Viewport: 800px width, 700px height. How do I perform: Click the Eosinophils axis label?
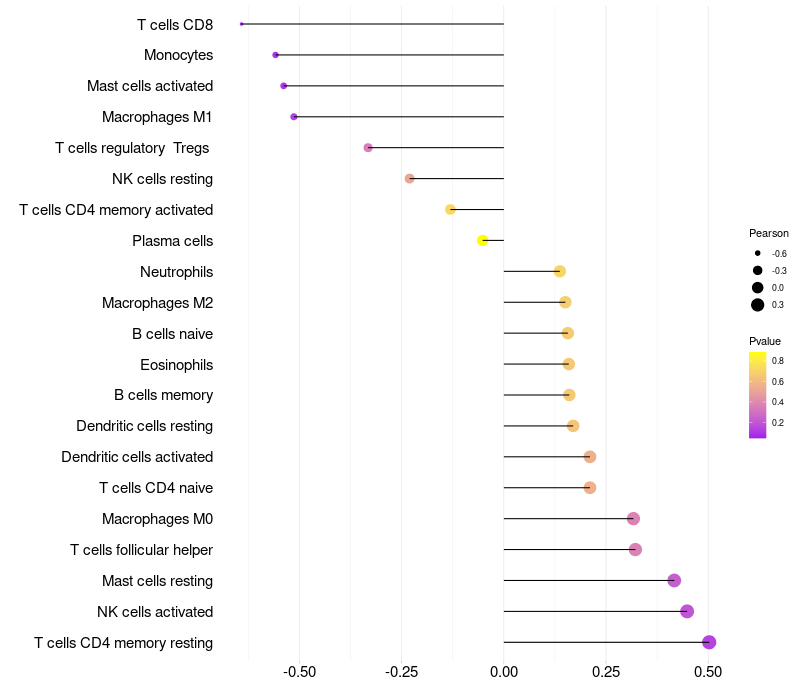[177, 365]
